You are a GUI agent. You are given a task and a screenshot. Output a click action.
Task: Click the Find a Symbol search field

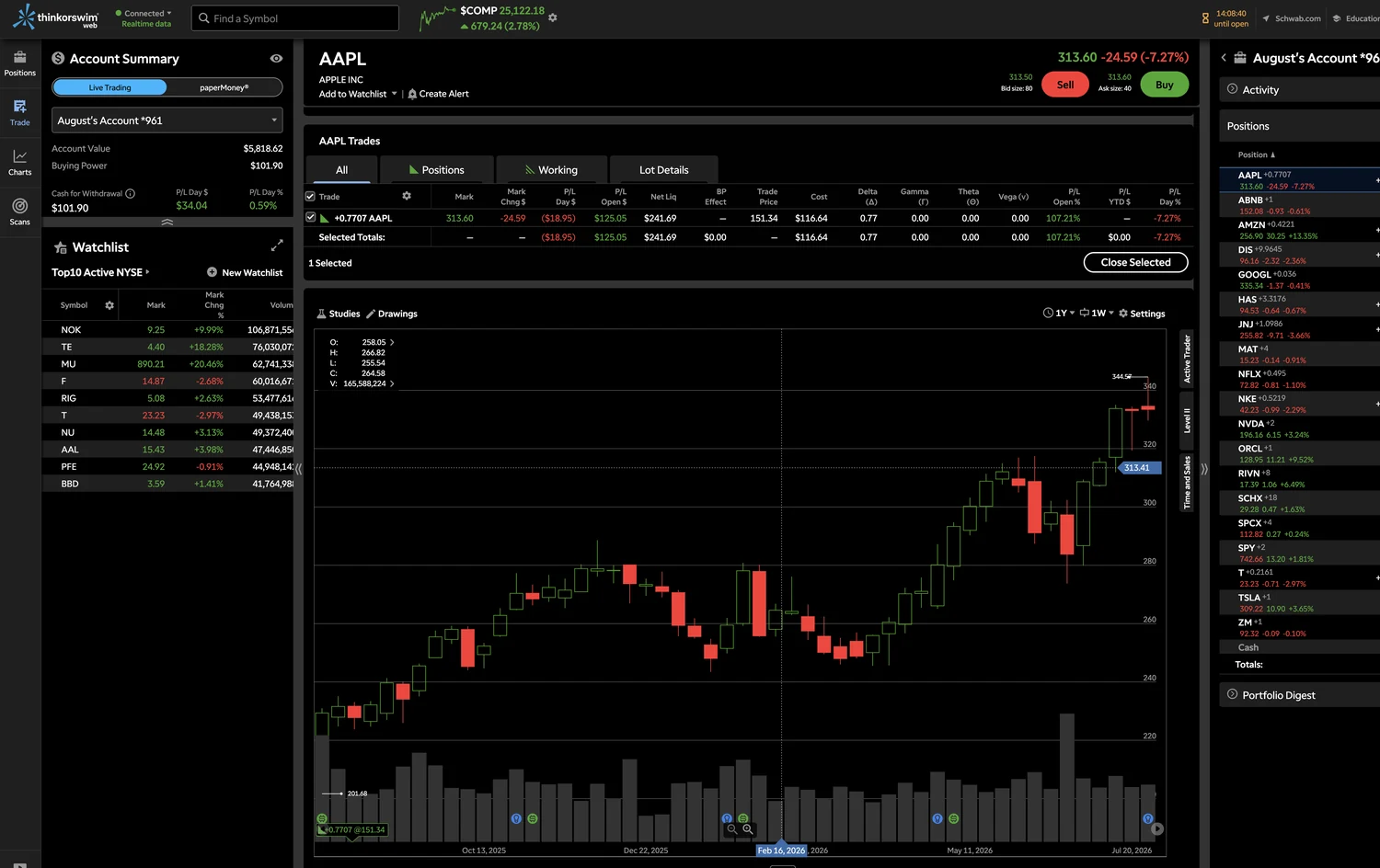tap(295, 18)
